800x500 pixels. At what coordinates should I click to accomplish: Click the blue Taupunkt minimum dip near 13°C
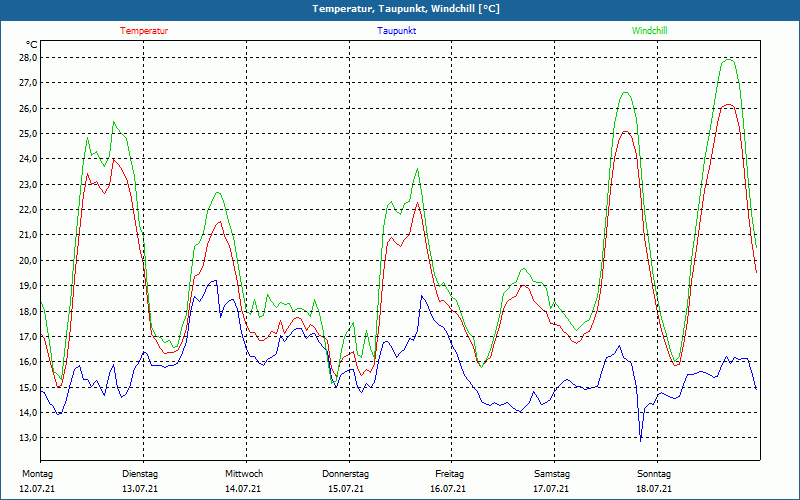[641, 440]
